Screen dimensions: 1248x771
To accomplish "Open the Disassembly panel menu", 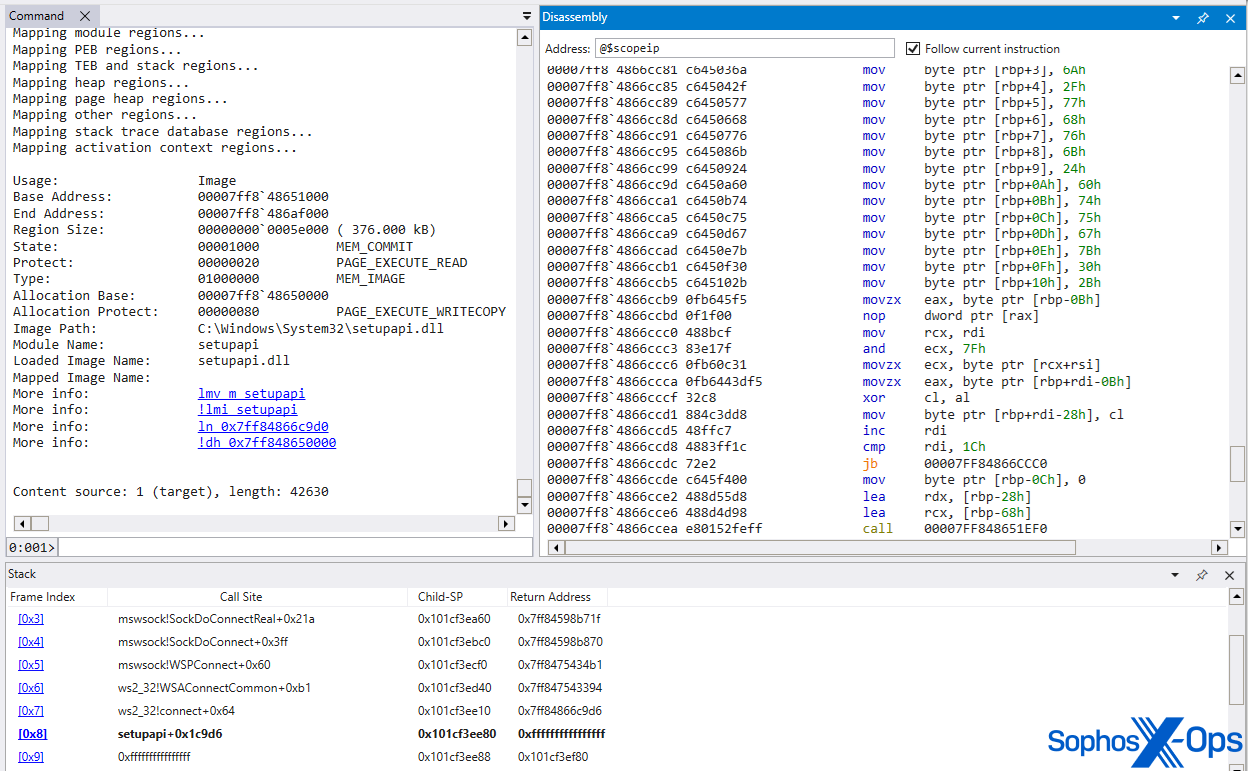I will coord(1174,17).
